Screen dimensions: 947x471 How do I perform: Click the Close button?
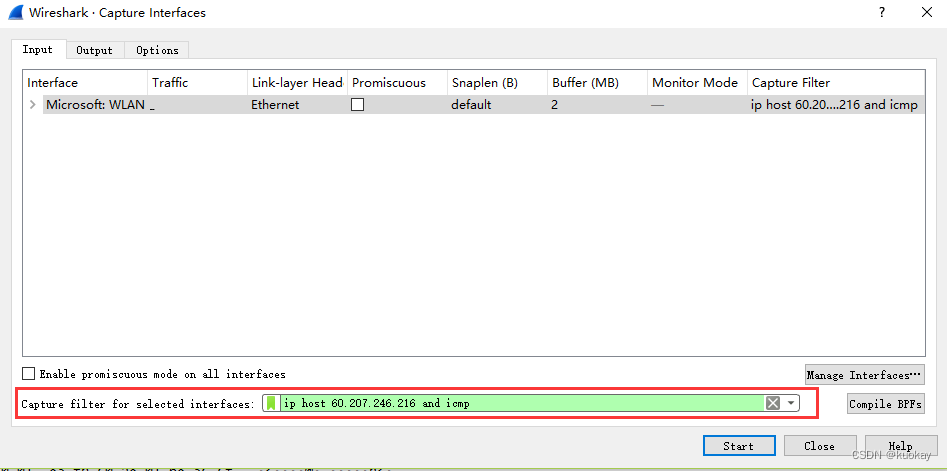[820, 446]
